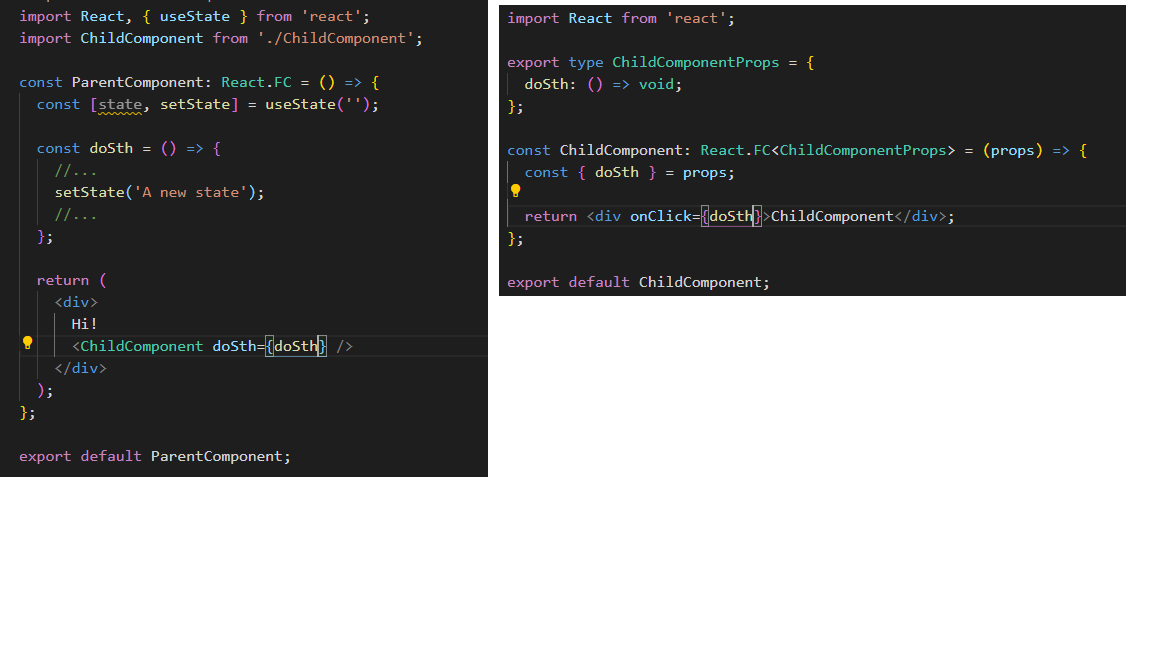Click the lightbulb below const { doSth } = props
This screenshot has width=1152, height=648.
(x=516, y=191)
